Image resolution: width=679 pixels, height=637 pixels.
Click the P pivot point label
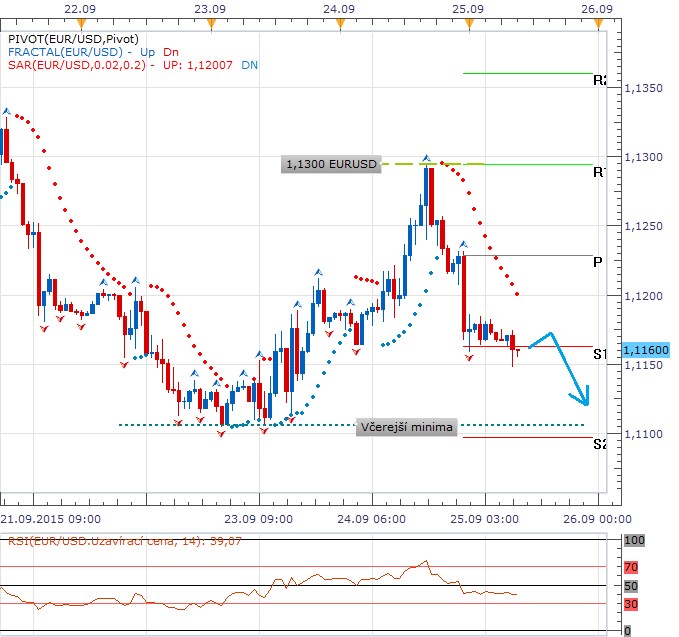(x=597, y=262)
